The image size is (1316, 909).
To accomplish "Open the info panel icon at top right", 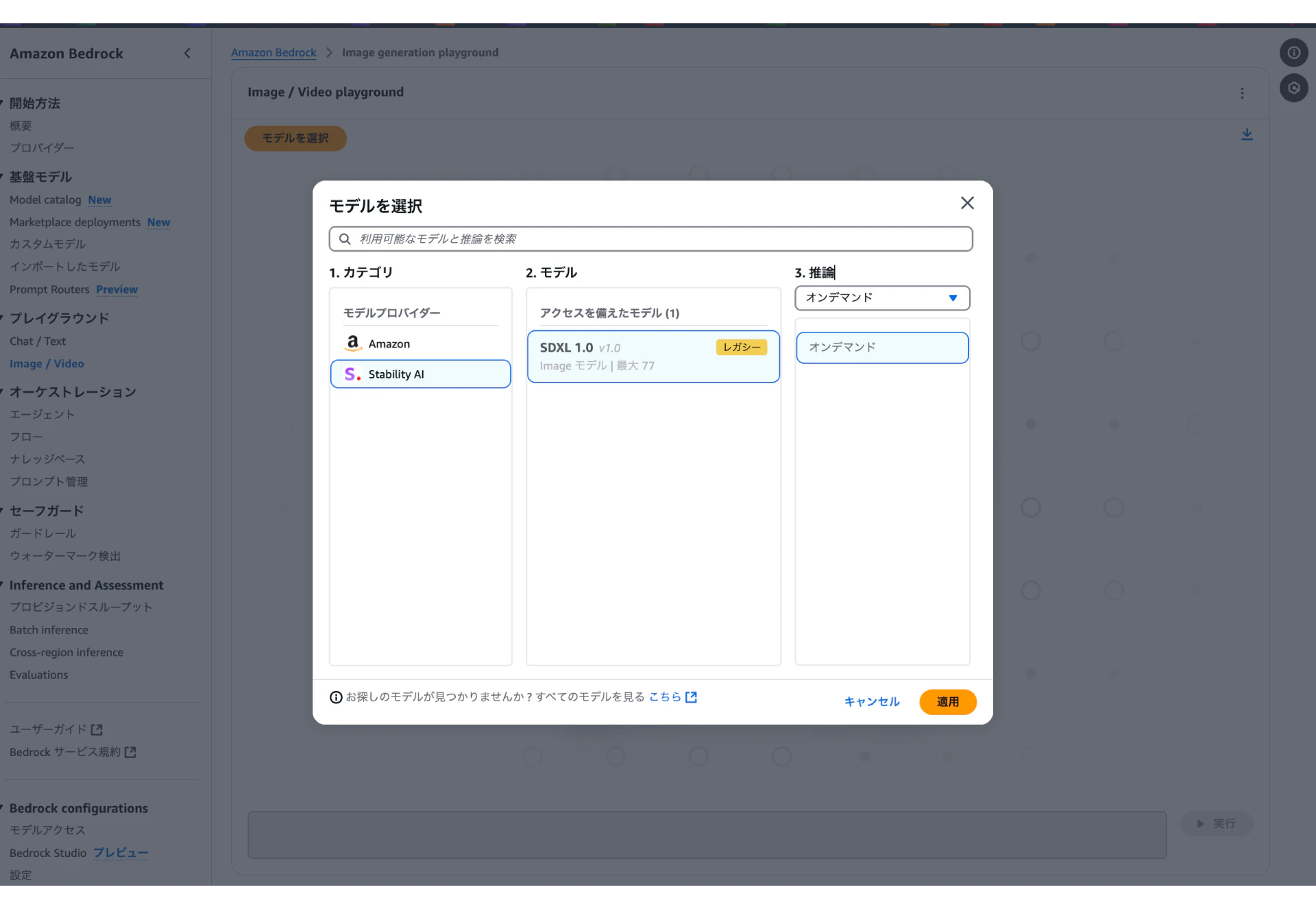I will (1293, 53).
